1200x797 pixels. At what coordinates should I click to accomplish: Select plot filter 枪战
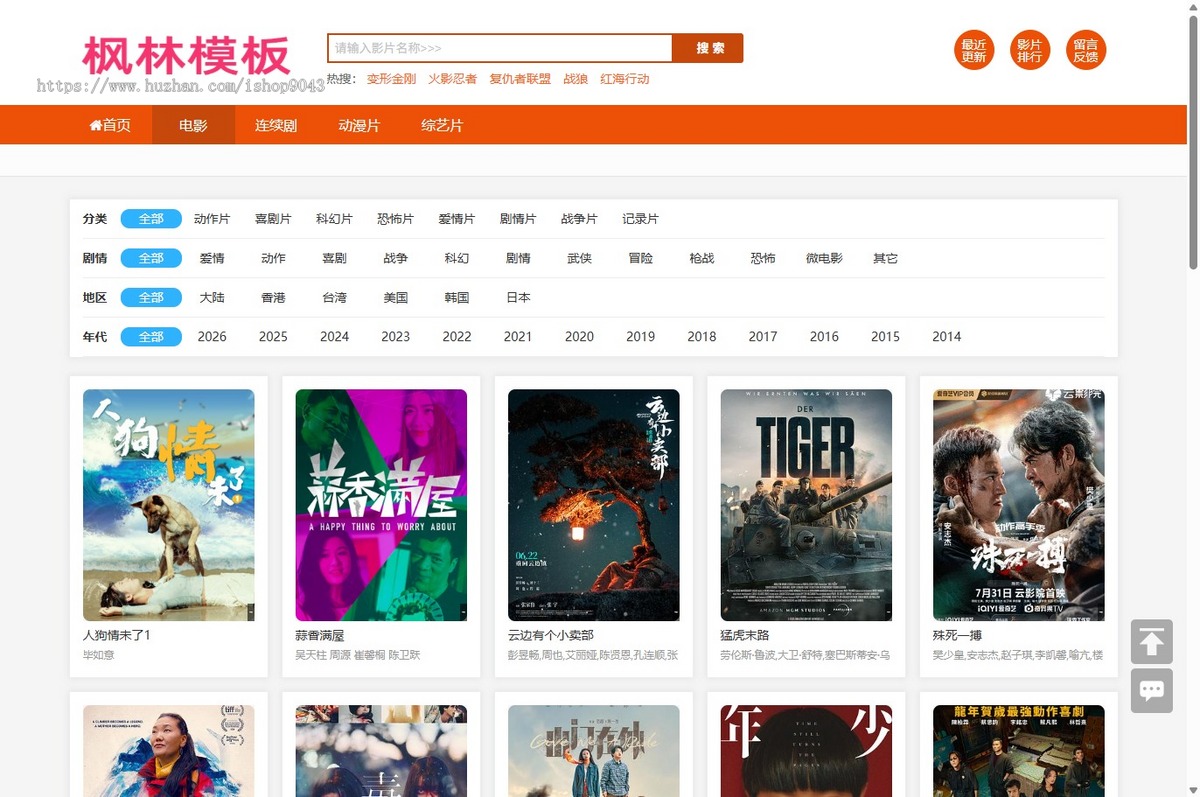702,258
